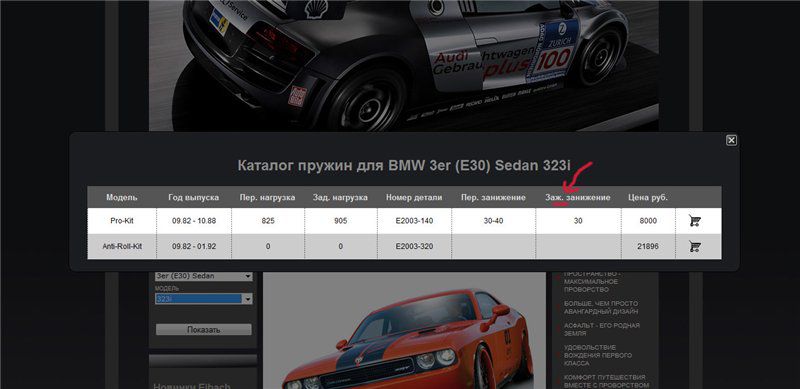The image size is (800, 389).
Task: Open the Audi race car banner image
Action: point(404,66)
